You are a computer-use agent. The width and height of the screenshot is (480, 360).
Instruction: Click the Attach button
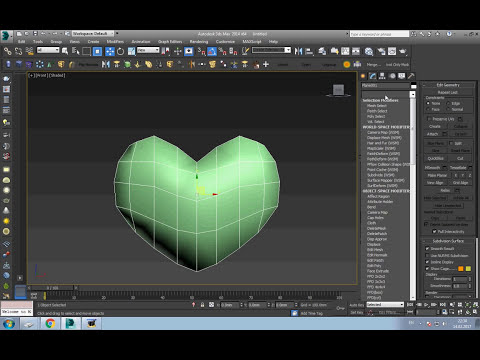point(433,134)
